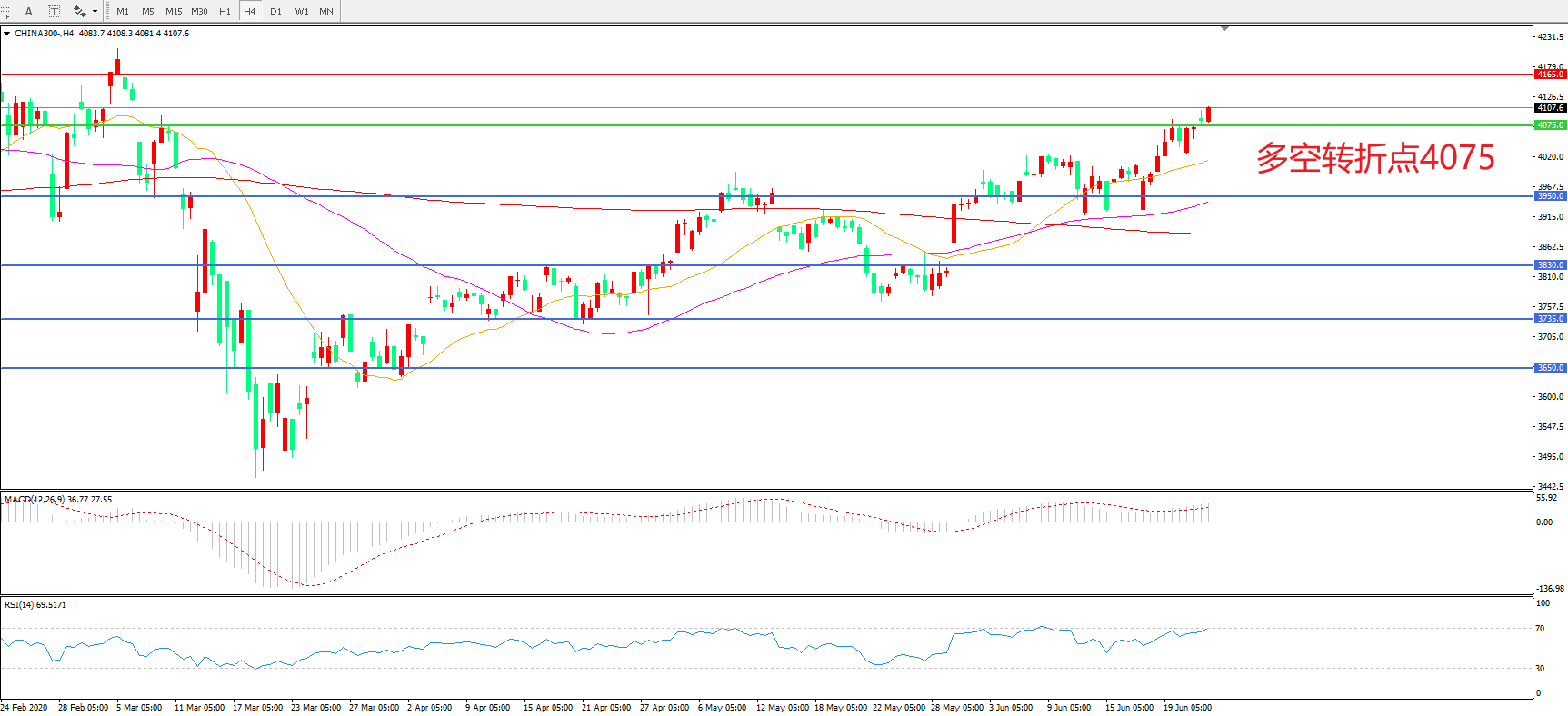The height and width of the screenshot is (716, 1568).
Task: Select the Text tool (A icon)
Action: pyautogui.click(x=28, y=11)
